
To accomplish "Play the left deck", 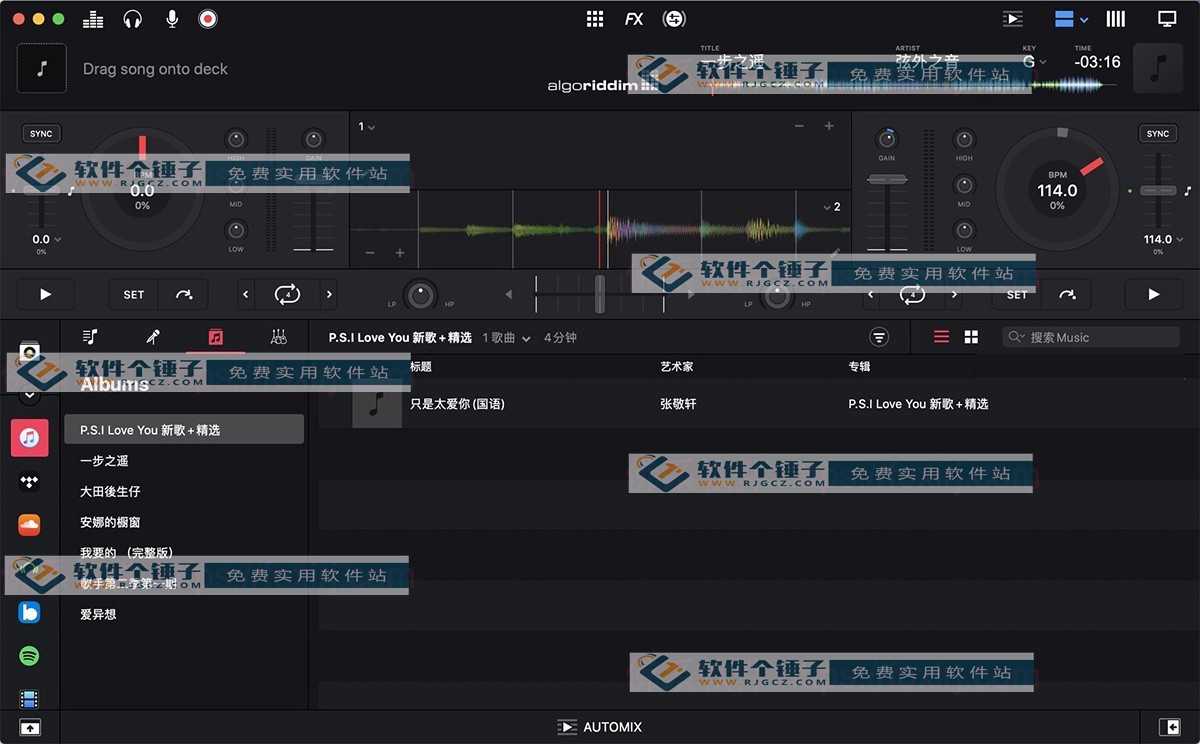I will 45,294.
